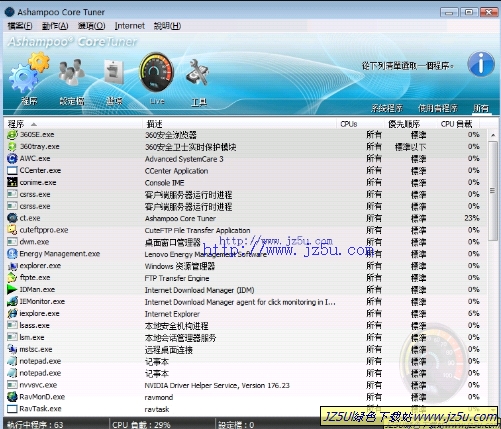Open the Internet menu
Viewport: 501px width, 429px height.
pyautogui.click(x=130, y=26)
